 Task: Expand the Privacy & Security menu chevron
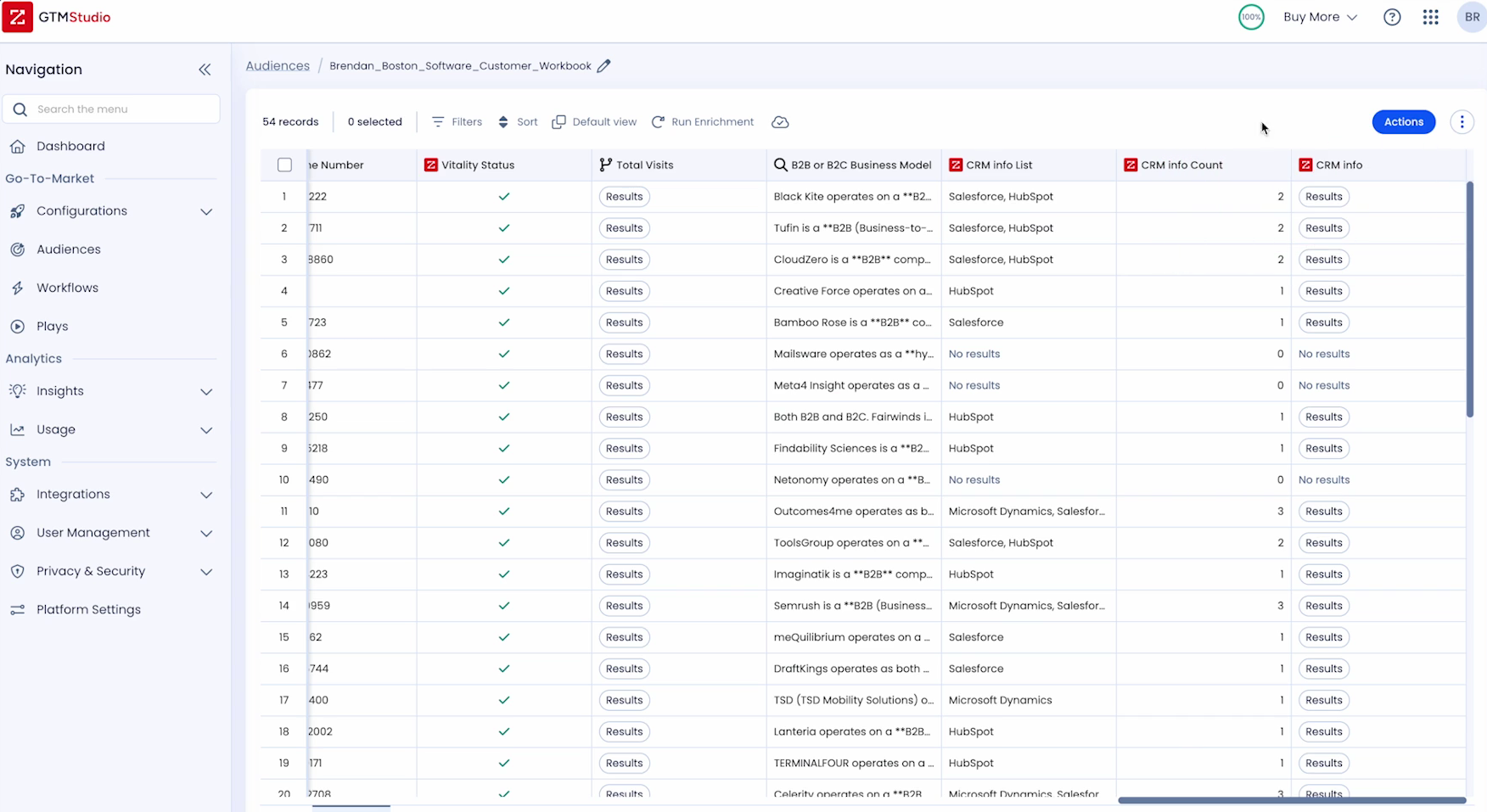tap(206, 572)
